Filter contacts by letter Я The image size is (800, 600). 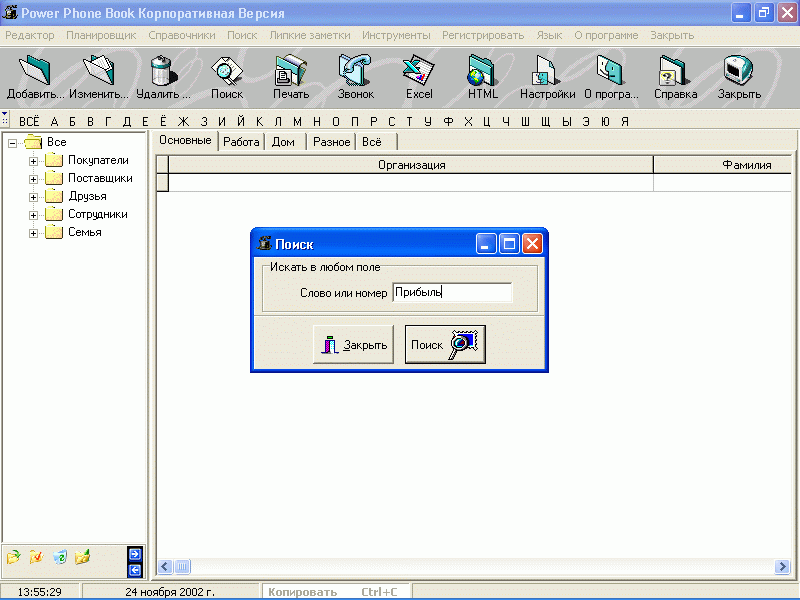[x=625, y=121]
